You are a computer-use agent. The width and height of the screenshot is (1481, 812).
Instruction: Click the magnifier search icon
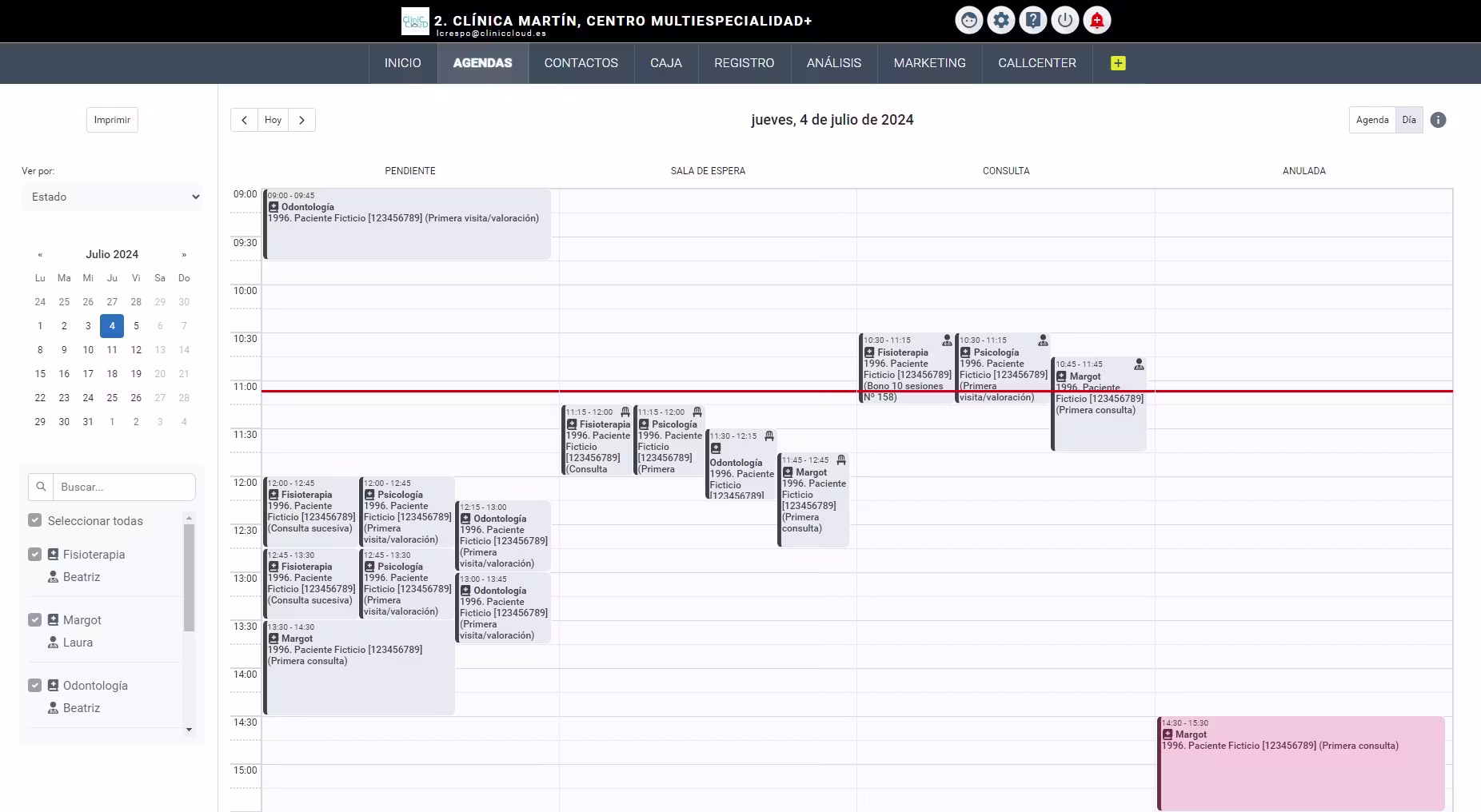pyautogui.click(x=42, y=487)
